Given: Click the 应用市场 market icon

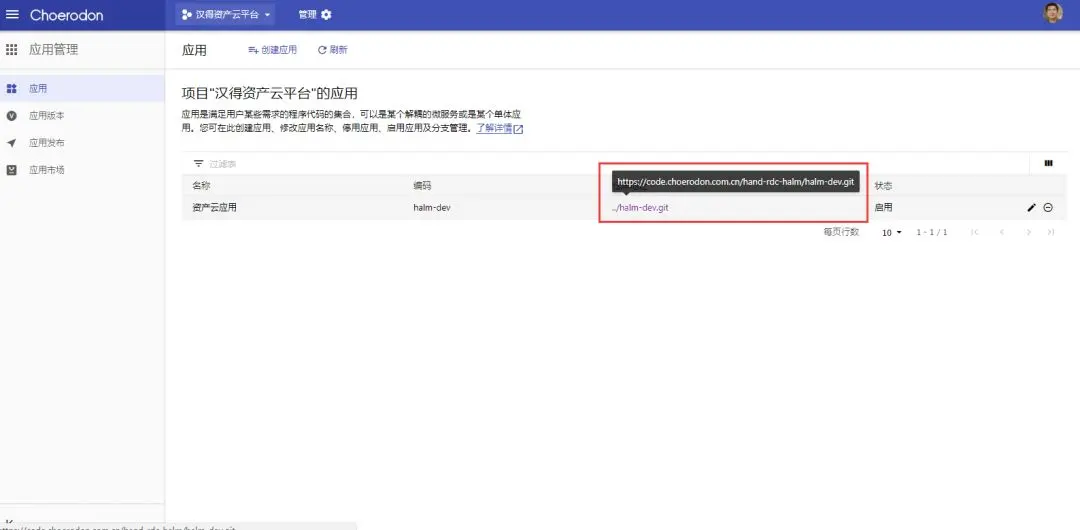Looking at the screenshot, I should coord(11,170).
